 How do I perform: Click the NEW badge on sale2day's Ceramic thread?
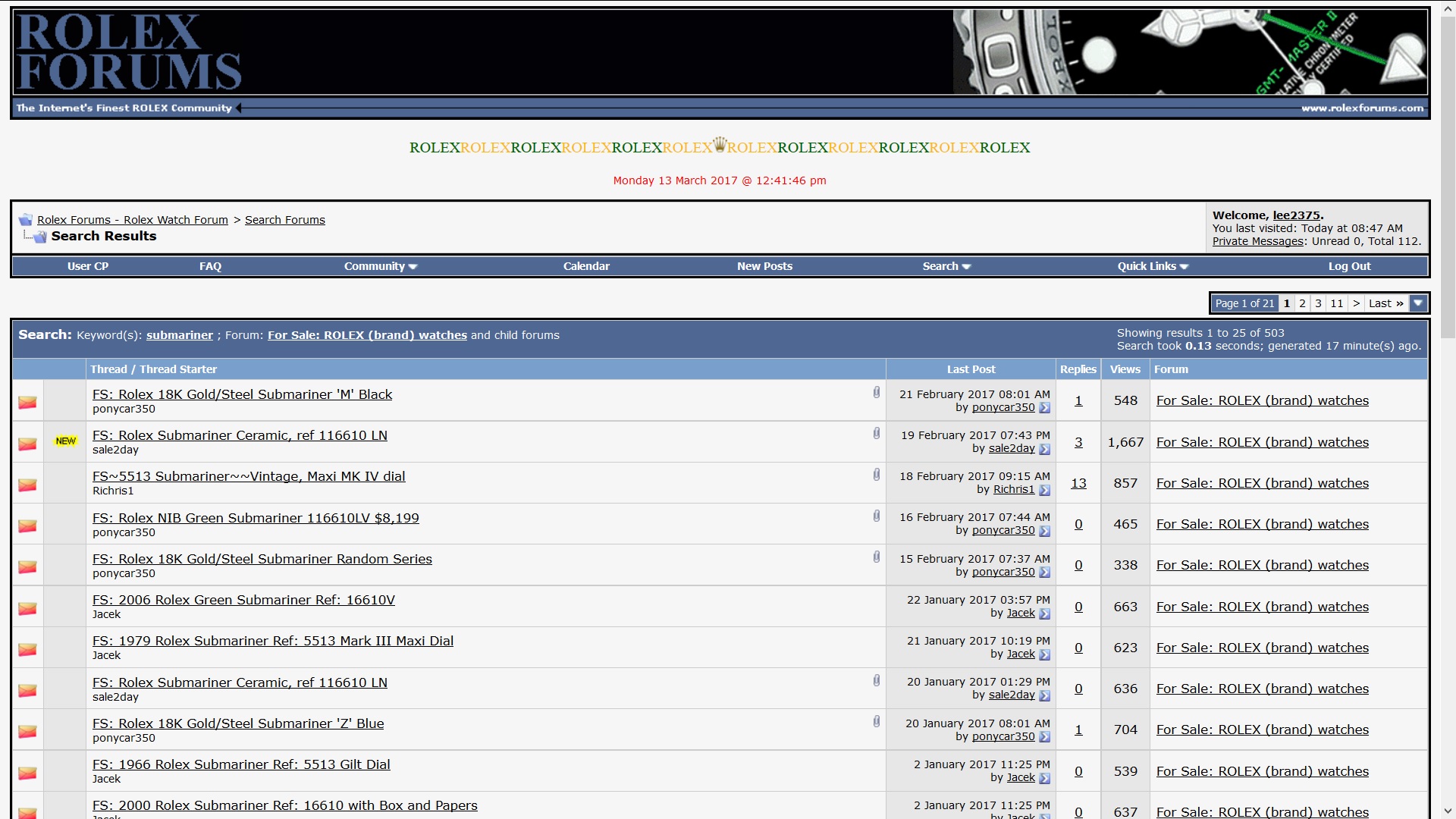coord(66,441)
